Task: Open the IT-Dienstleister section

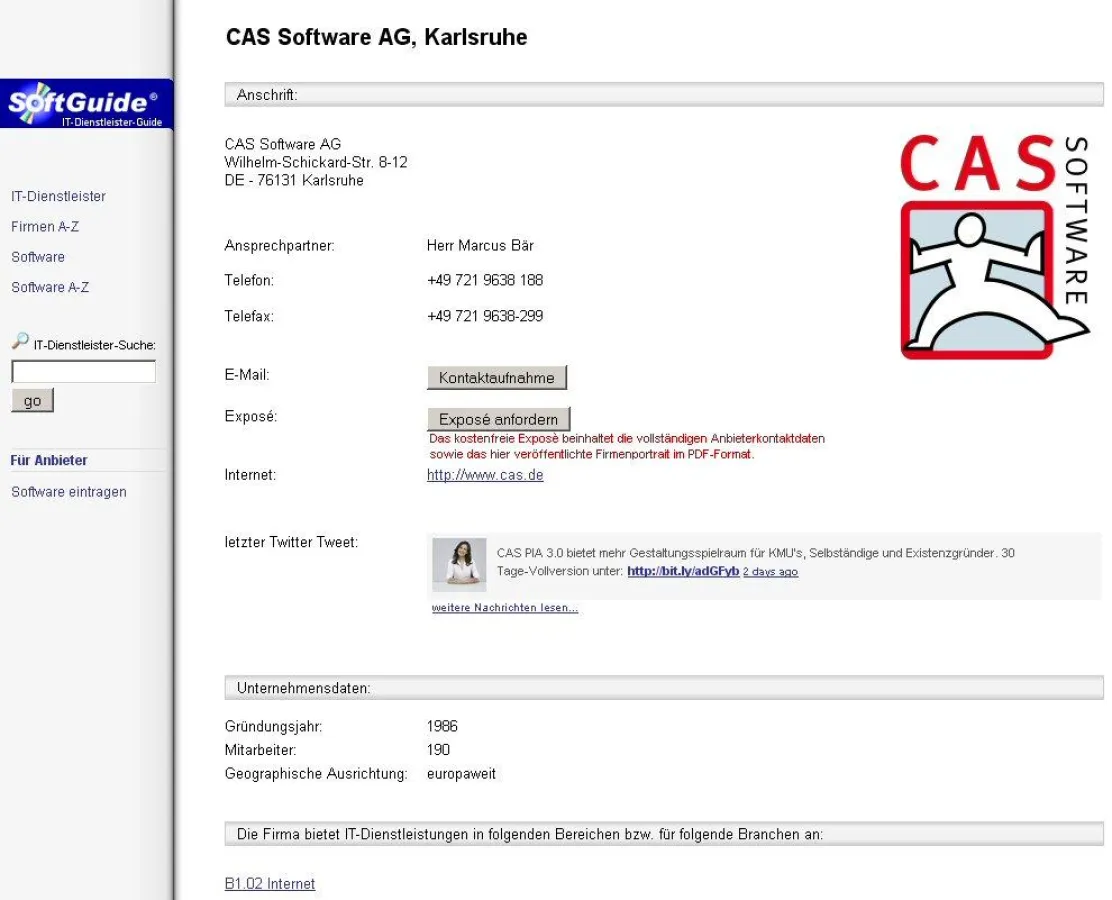Action: pos(57,196)
